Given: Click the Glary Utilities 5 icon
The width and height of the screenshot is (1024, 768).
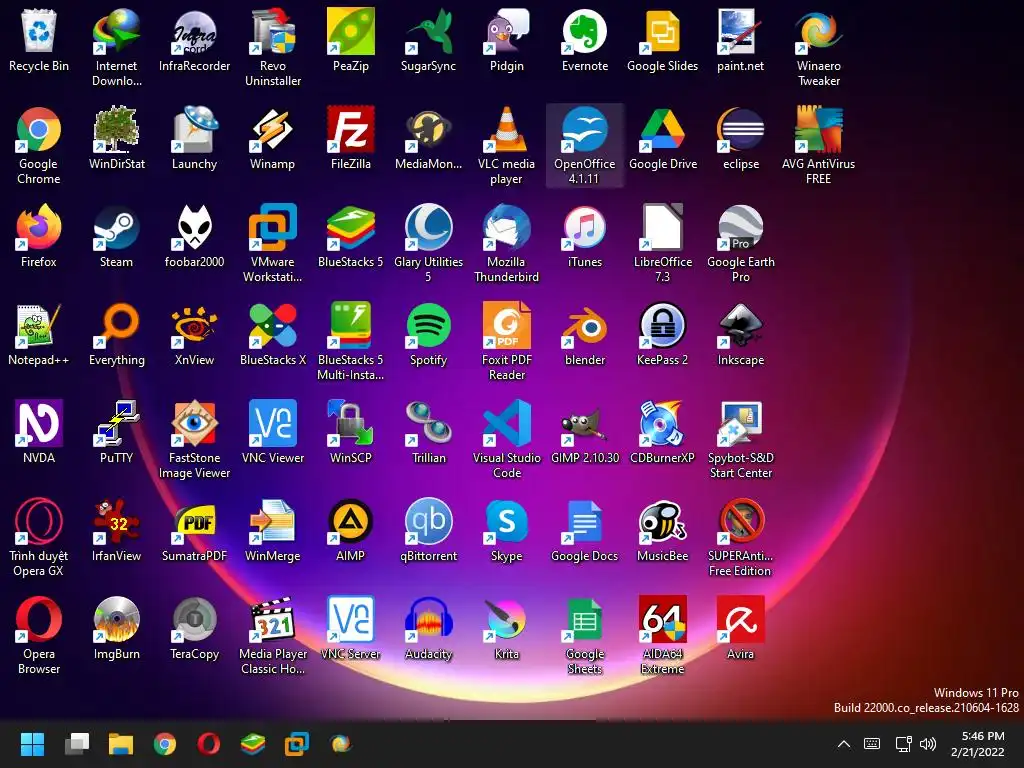Looking at the screenshot, I should click(428, 229).
